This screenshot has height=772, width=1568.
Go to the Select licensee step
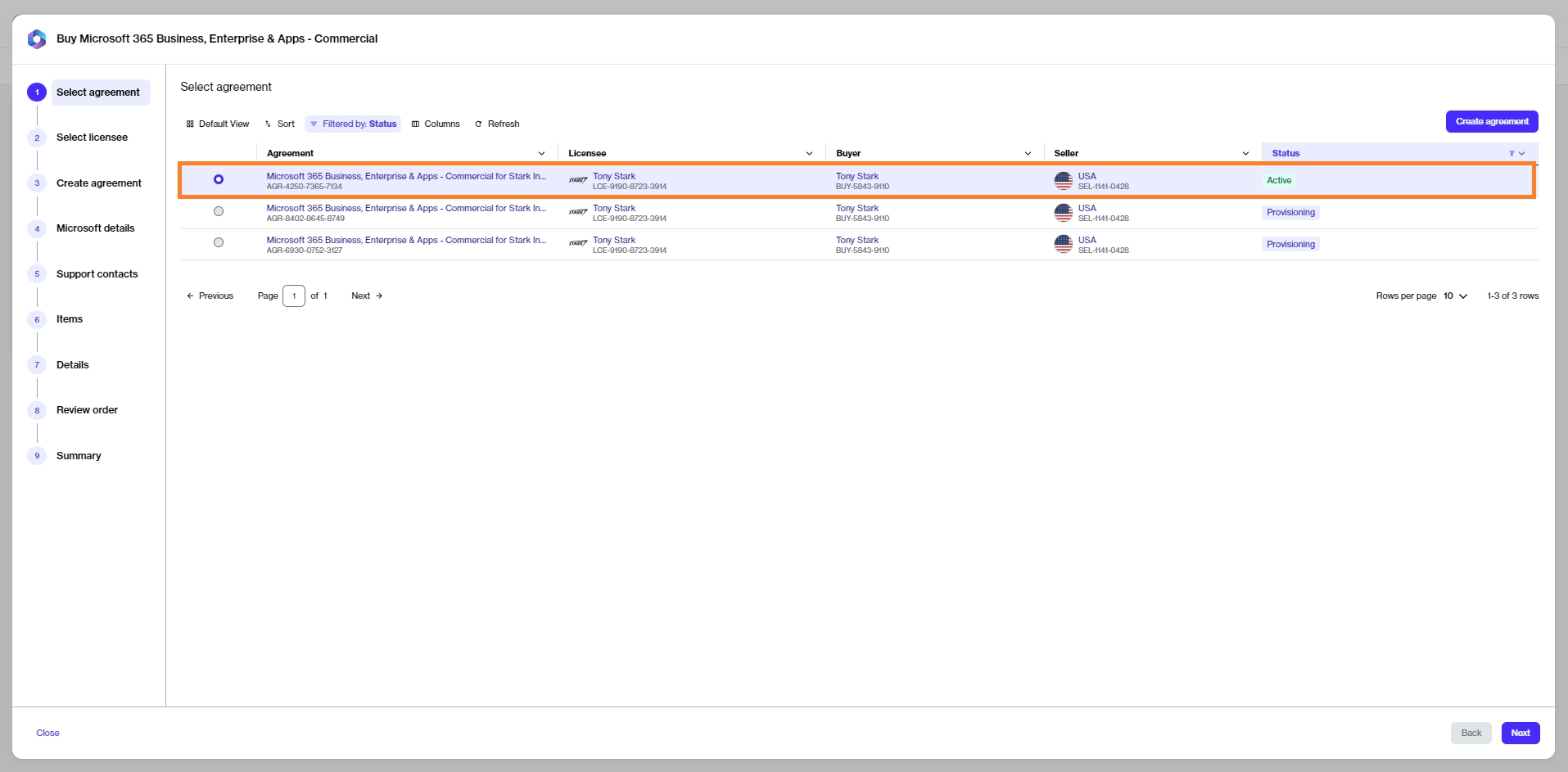(92, 138)
